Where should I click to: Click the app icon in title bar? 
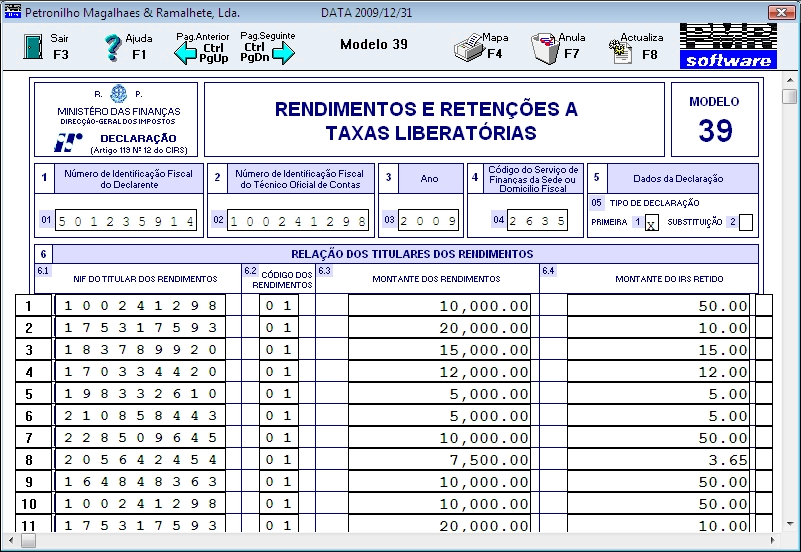click(12, 11)
